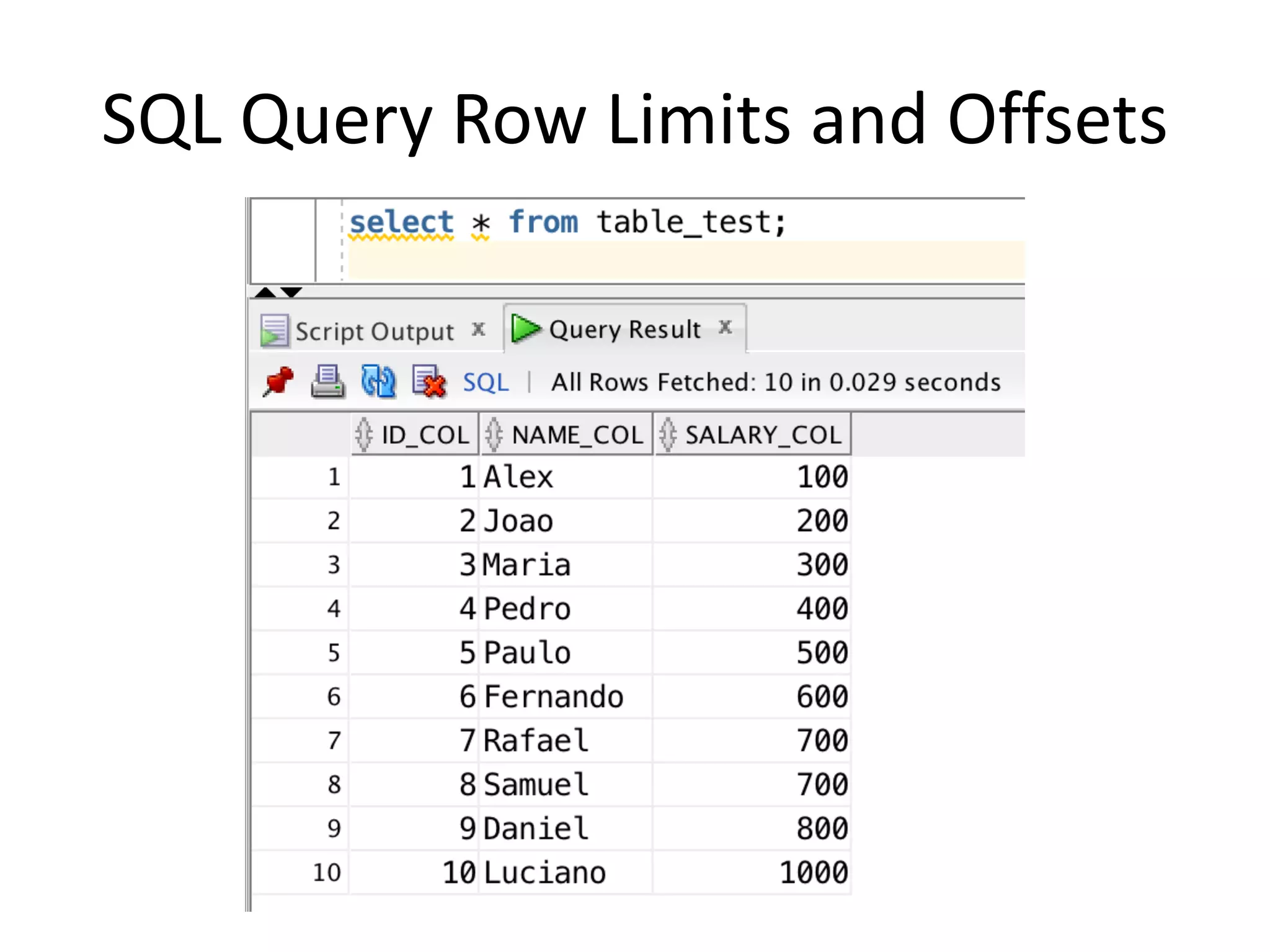Screen dimensions: 1270x952
Task: Click the SALARY_COL column header
Action: (763, 435)
